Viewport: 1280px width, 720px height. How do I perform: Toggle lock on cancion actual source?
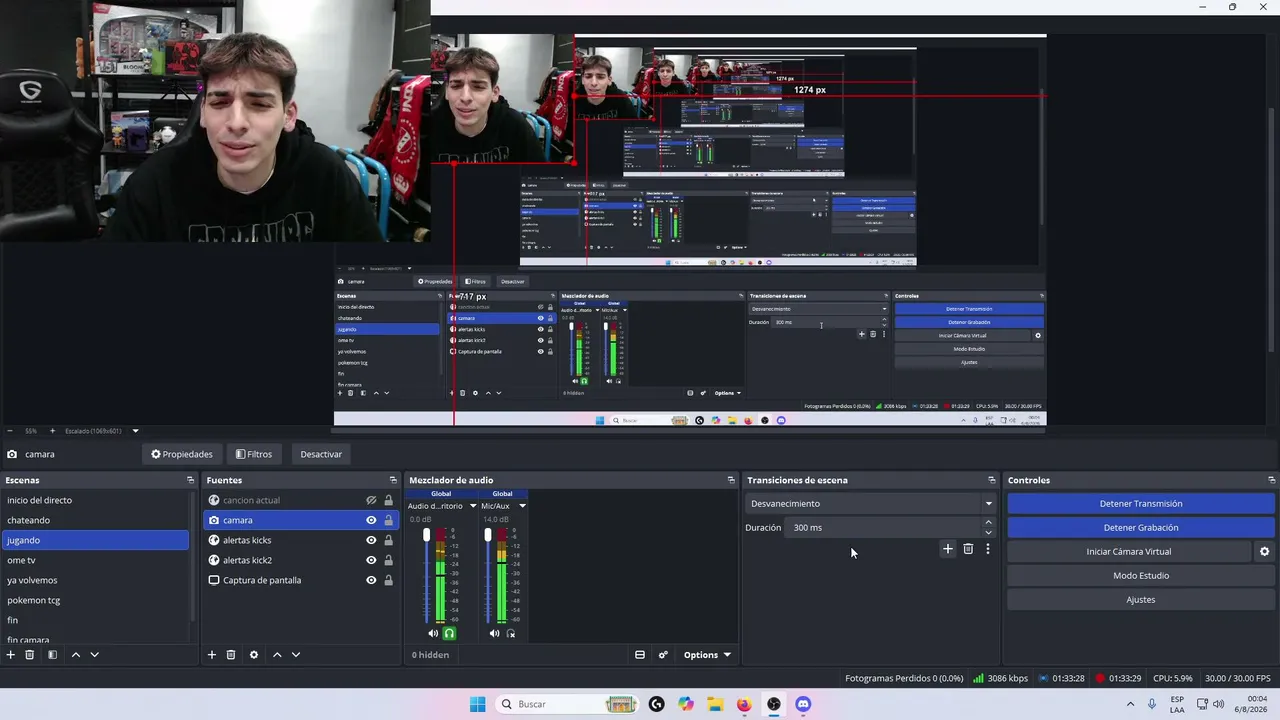pyautogui.click(x=388, y=500)
